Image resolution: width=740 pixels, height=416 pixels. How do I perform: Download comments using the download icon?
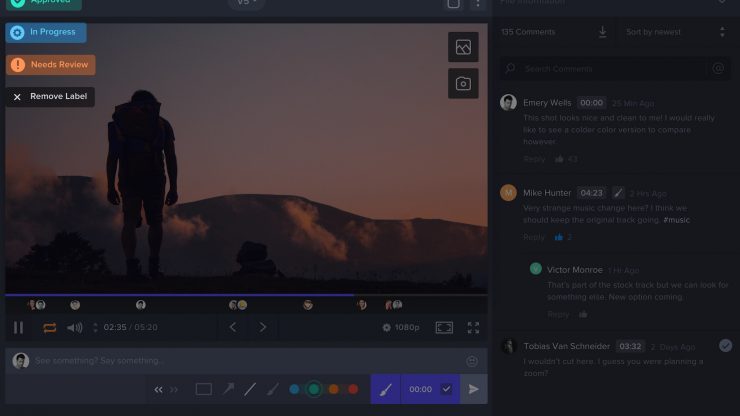pyautogui.click(x=603, y=32)
